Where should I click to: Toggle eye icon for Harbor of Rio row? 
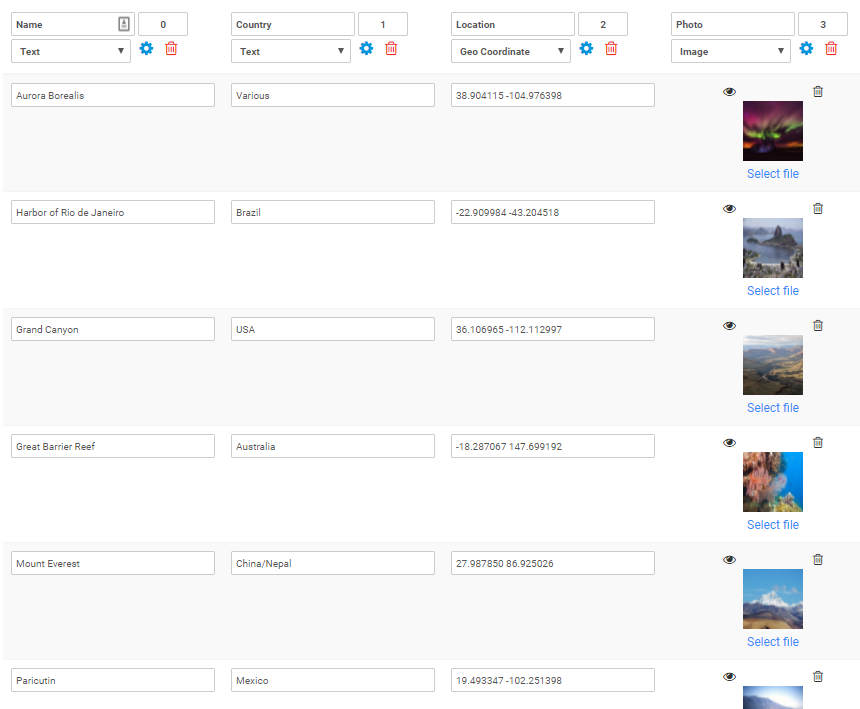pyautogui.click(x=729, y=209)
